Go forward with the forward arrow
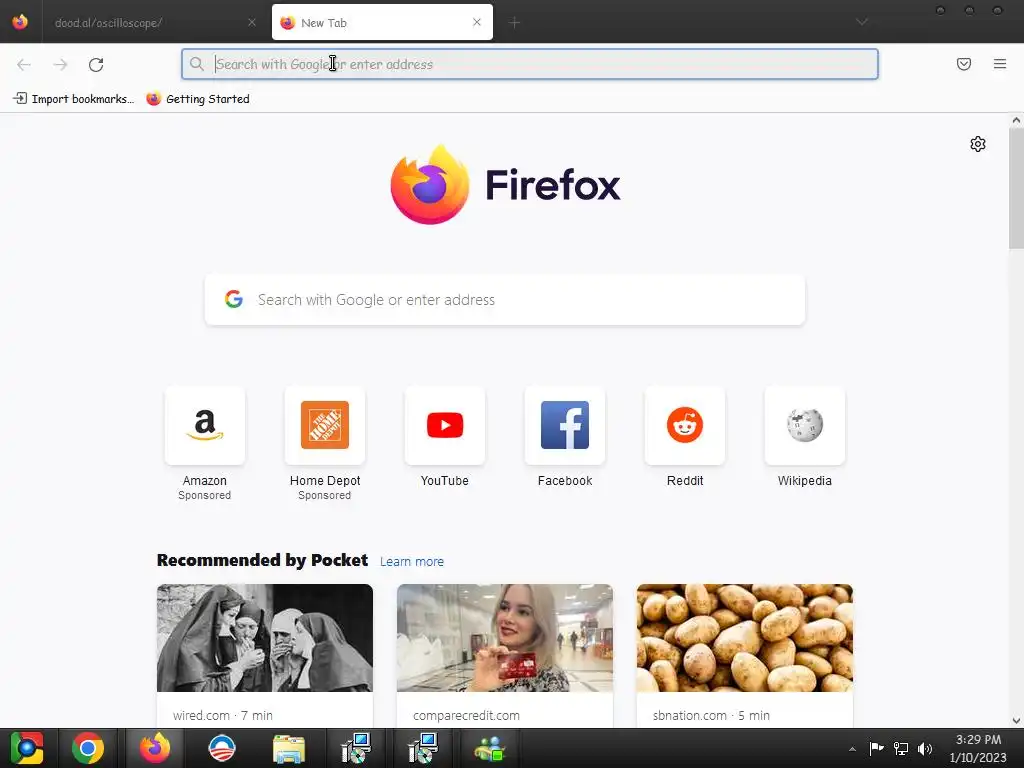1024x768 pixels. [60, 64]
